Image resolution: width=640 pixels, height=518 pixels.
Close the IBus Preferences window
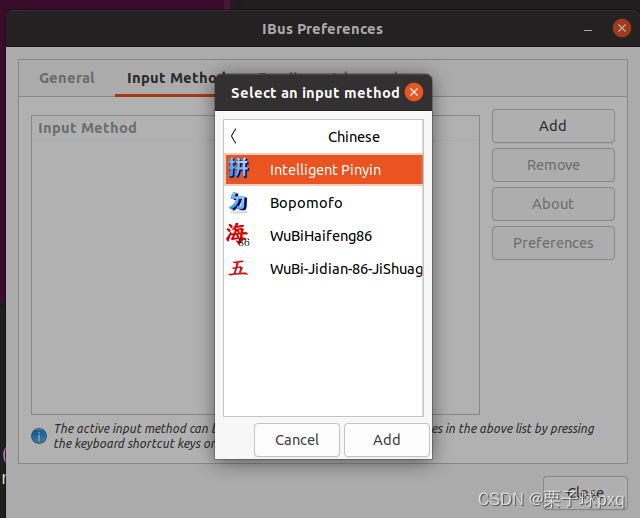coord(622,28)
